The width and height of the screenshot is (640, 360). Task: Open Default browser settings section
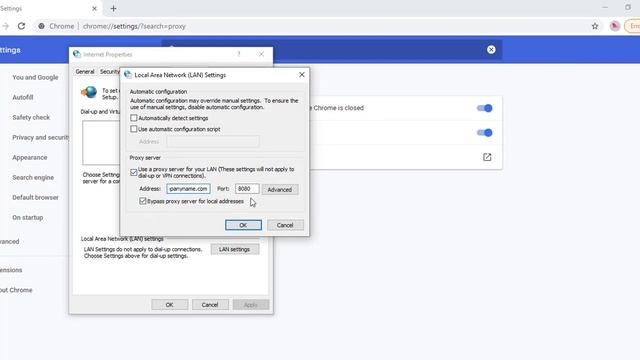pos(35,197)
